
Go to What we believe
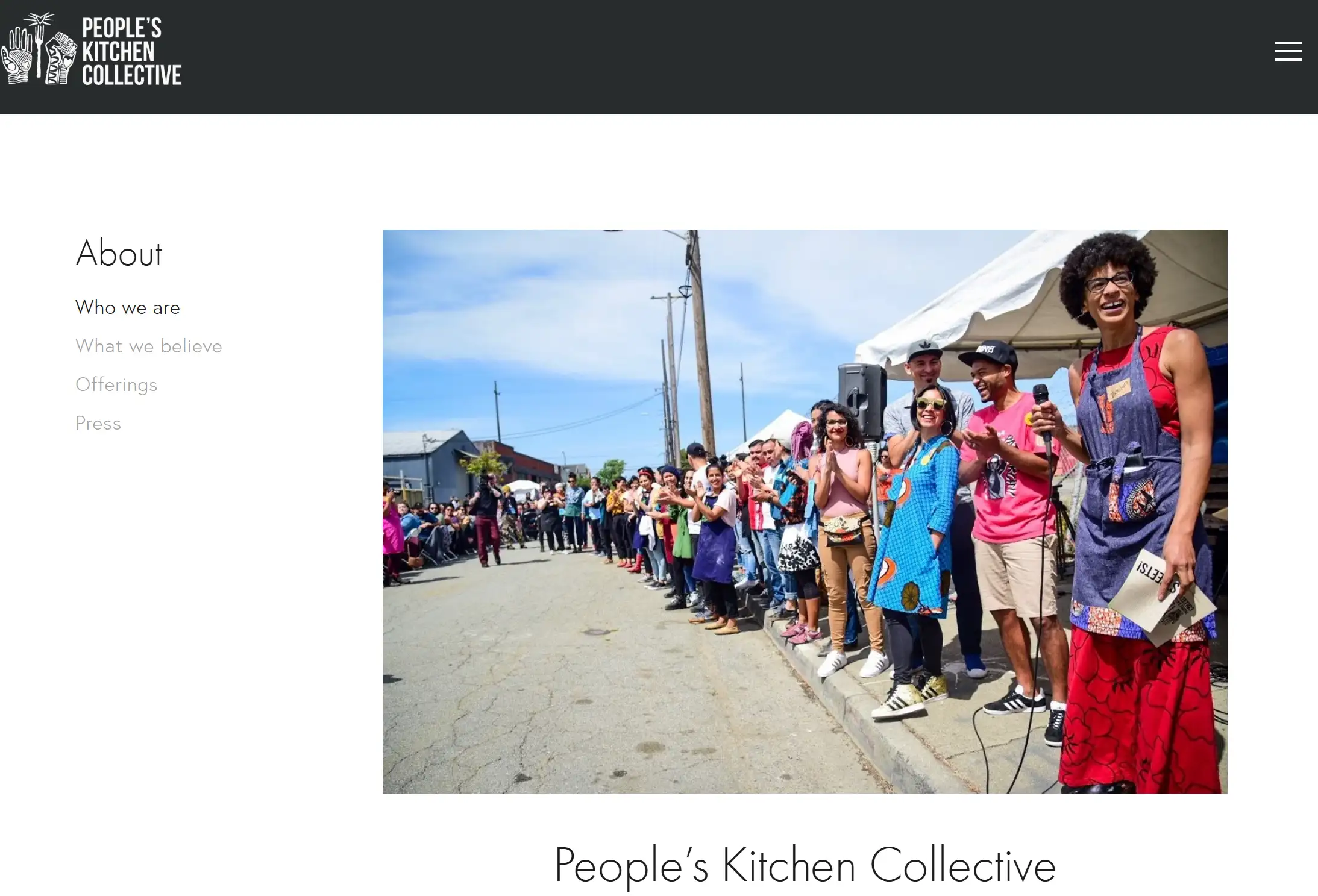point(149,346)
